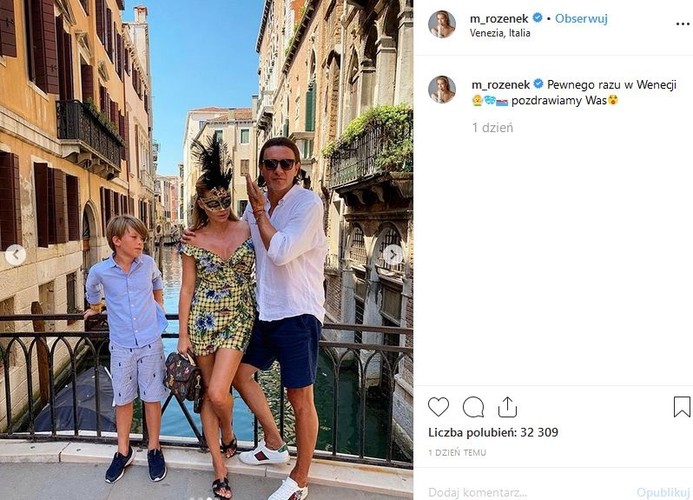Select the Venice family photo
This screenshot has height=500, width=693.
pos(206,250)
